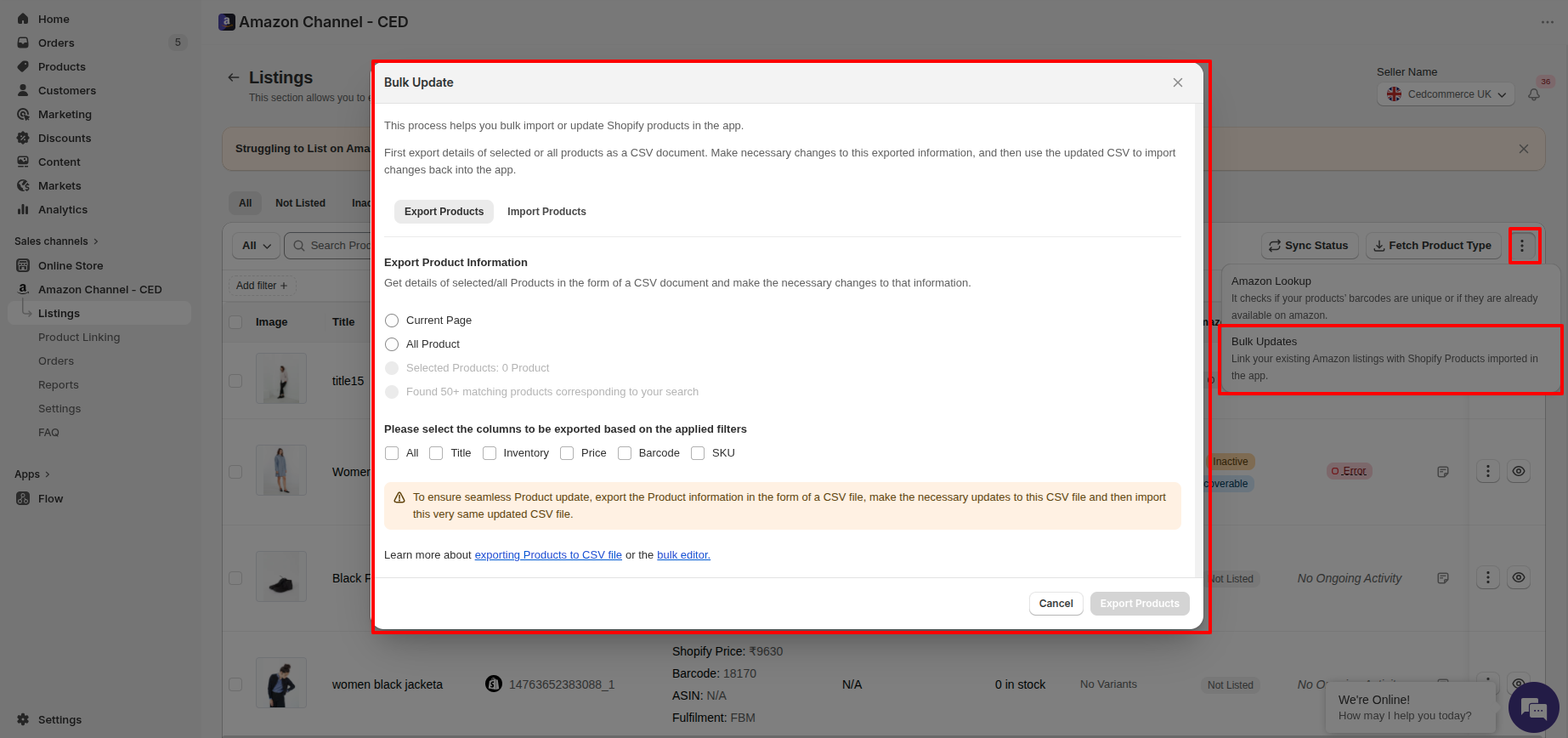Viewport: 1568px width, 738px height.
Task: Switch to the Import Products tab
Action: pyautogui.click(x=546, y=212)
